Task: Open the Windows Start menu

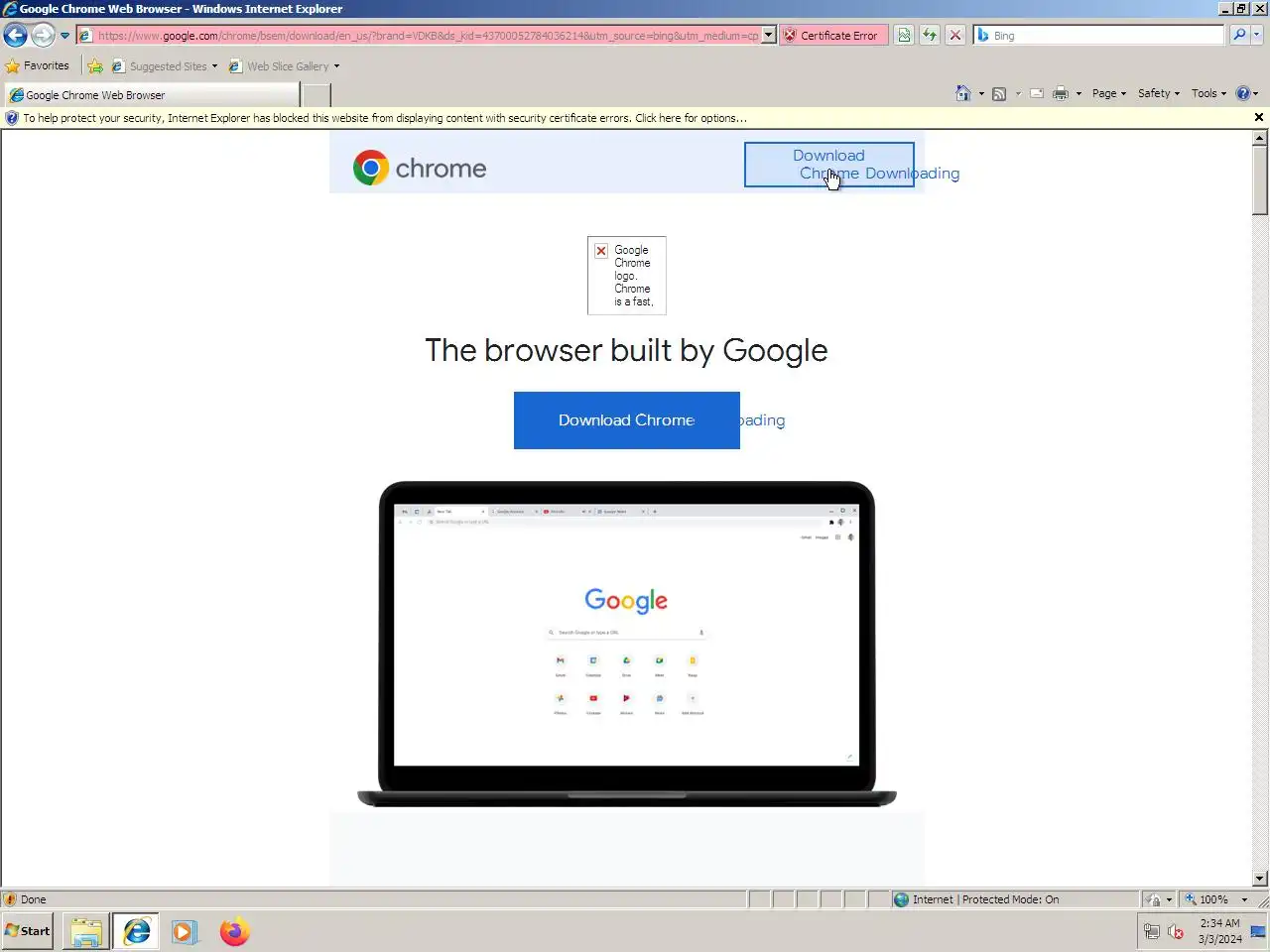Action: tap(28, 931)
